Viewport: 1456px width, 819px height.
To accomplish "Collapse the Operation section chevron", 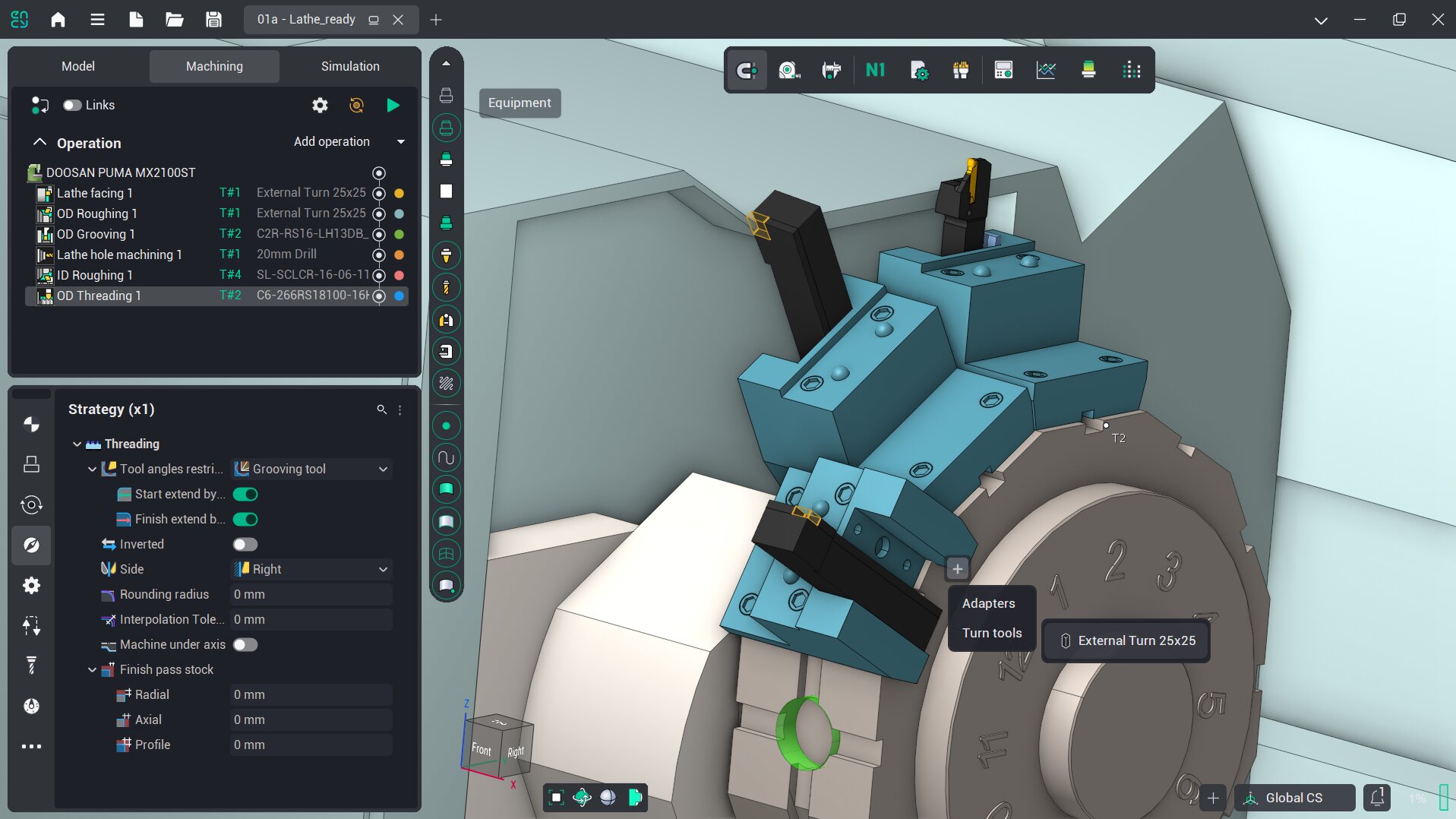I will (40, 142).
